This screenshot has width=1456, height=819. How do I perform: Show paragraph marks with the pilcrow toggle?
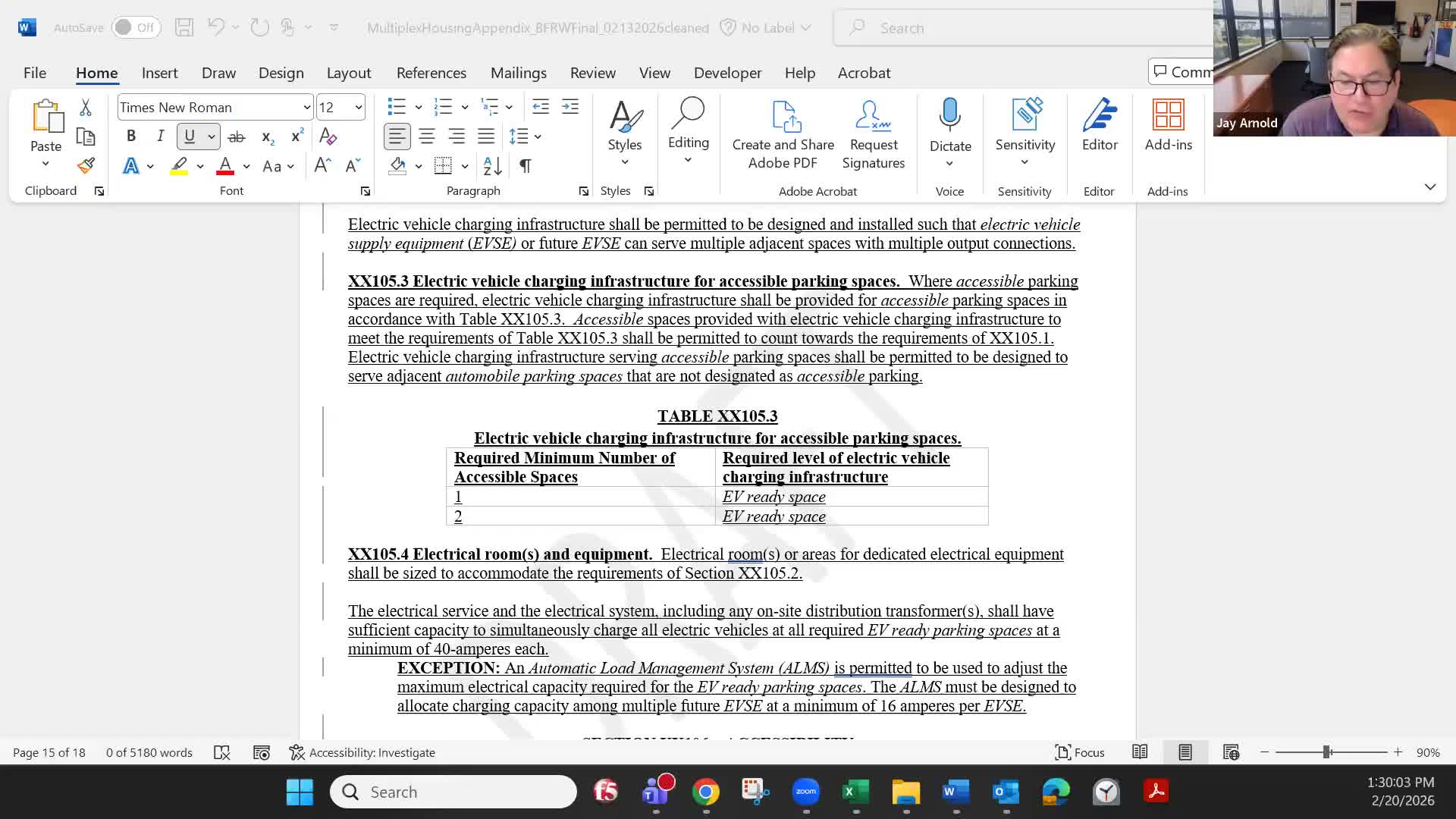click(526, 166)
